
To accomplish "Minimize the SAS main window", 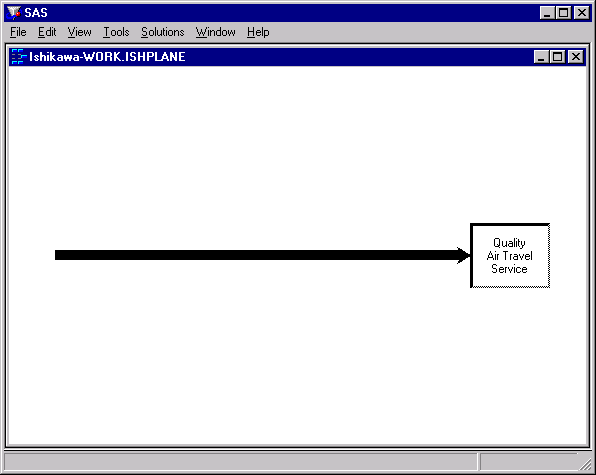I will pyautogui.click(x=547, y=13).
